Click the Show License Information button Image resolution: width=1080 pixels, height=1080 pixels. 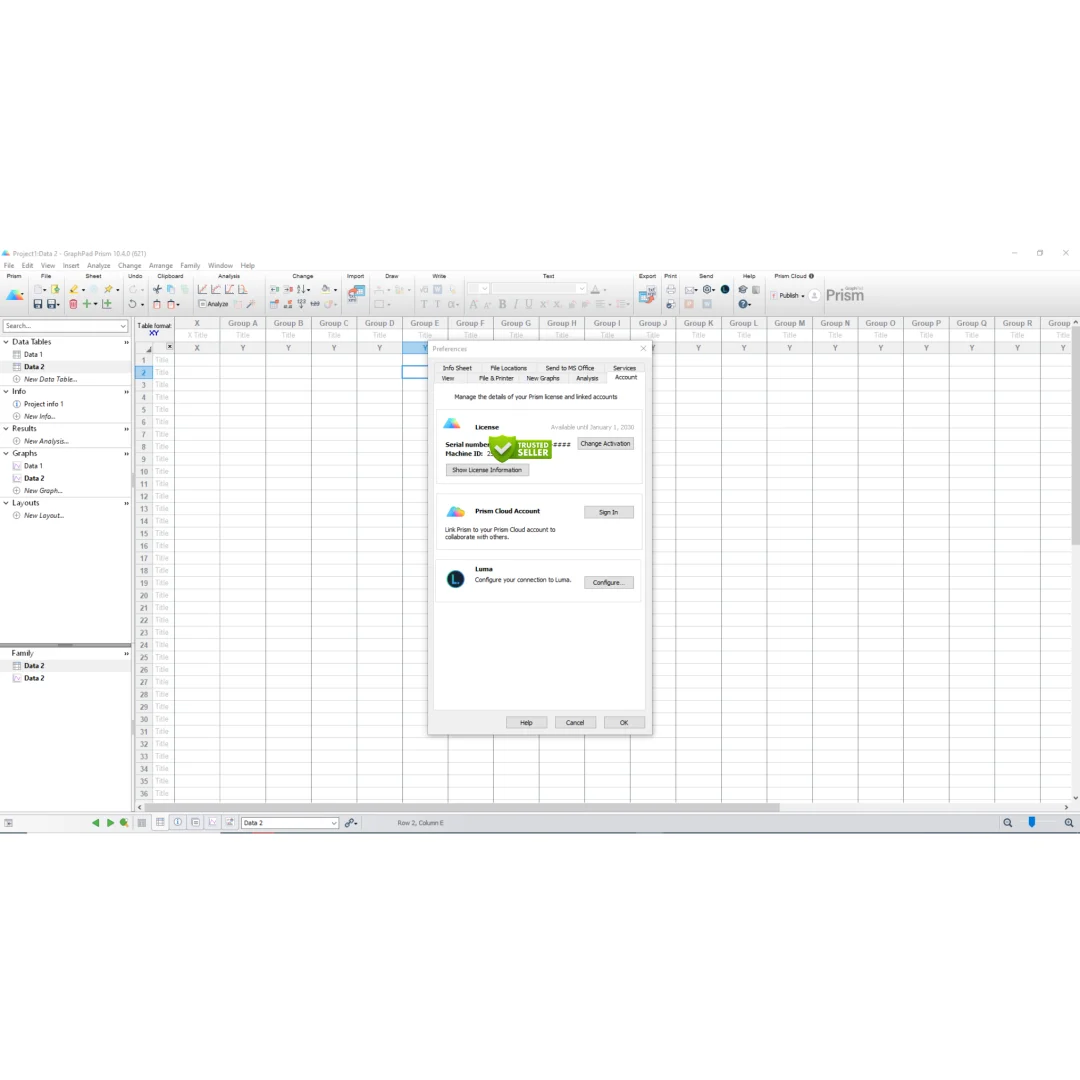(x=487, y=470)
